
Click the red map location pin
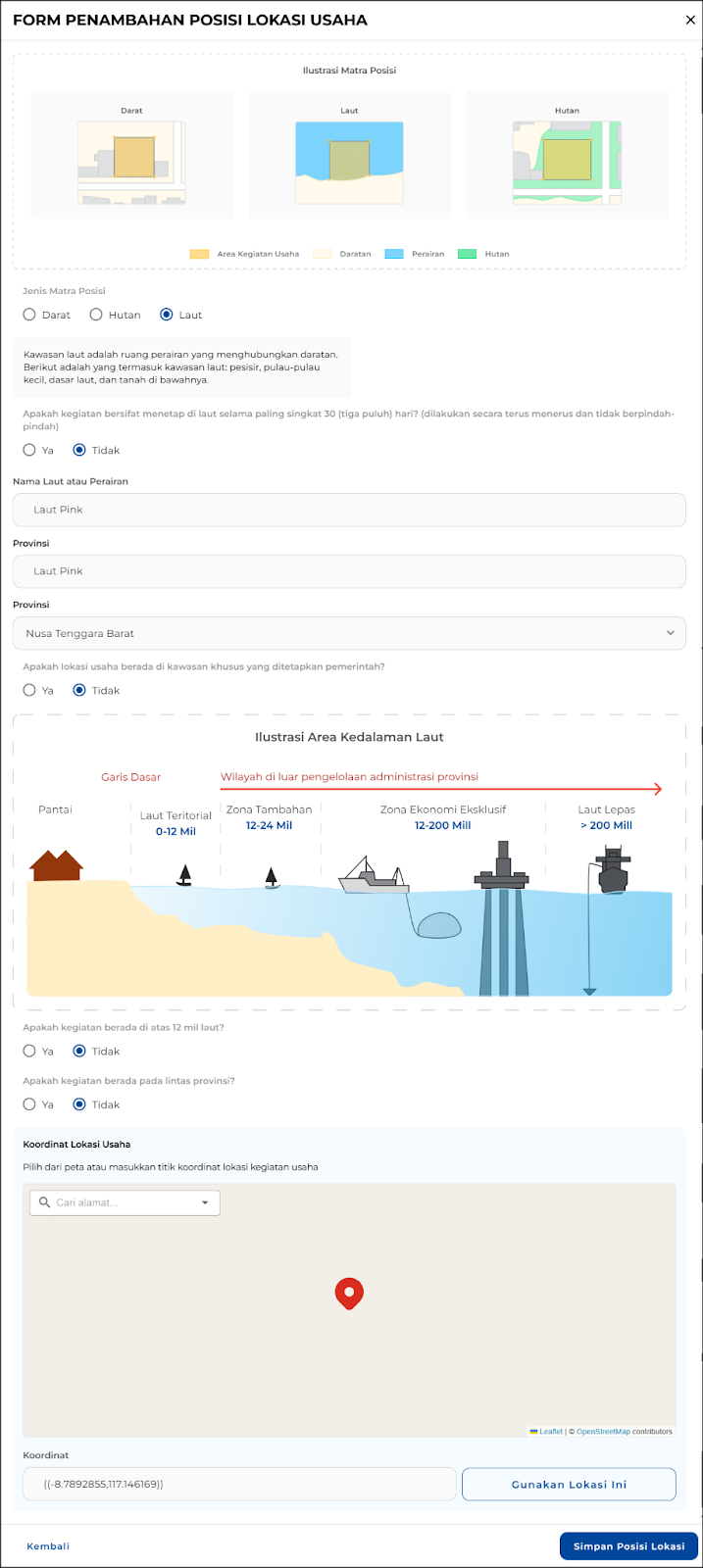[349, 1293]
